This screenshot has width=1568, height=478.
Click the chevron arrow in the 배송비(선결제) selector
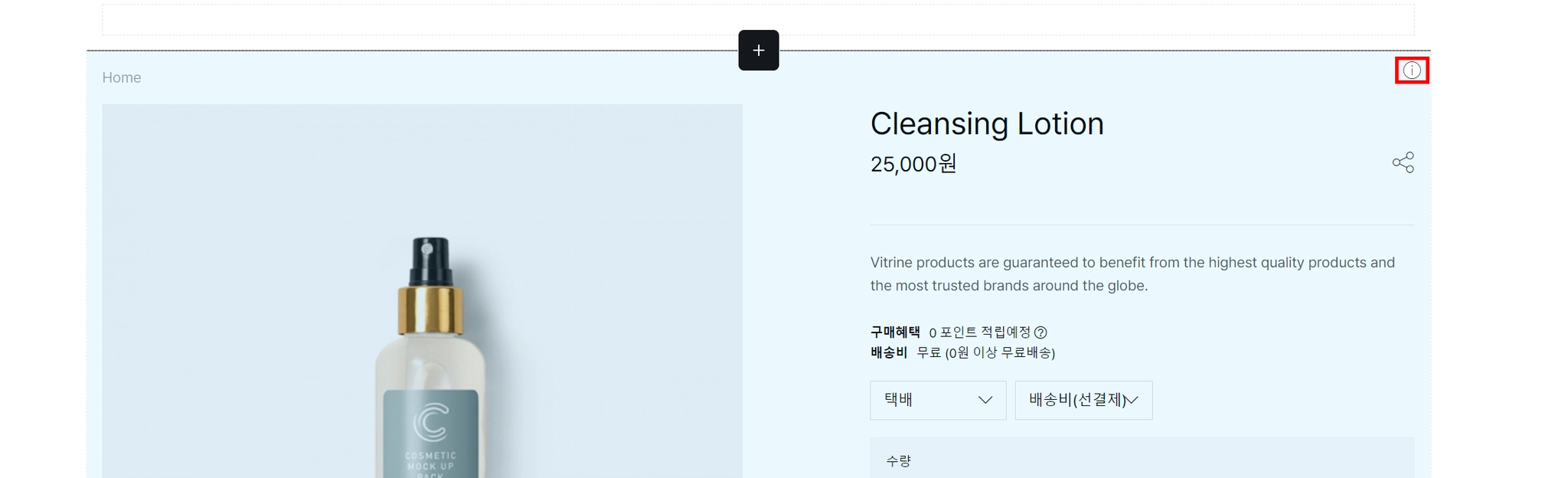(1132, 400)
